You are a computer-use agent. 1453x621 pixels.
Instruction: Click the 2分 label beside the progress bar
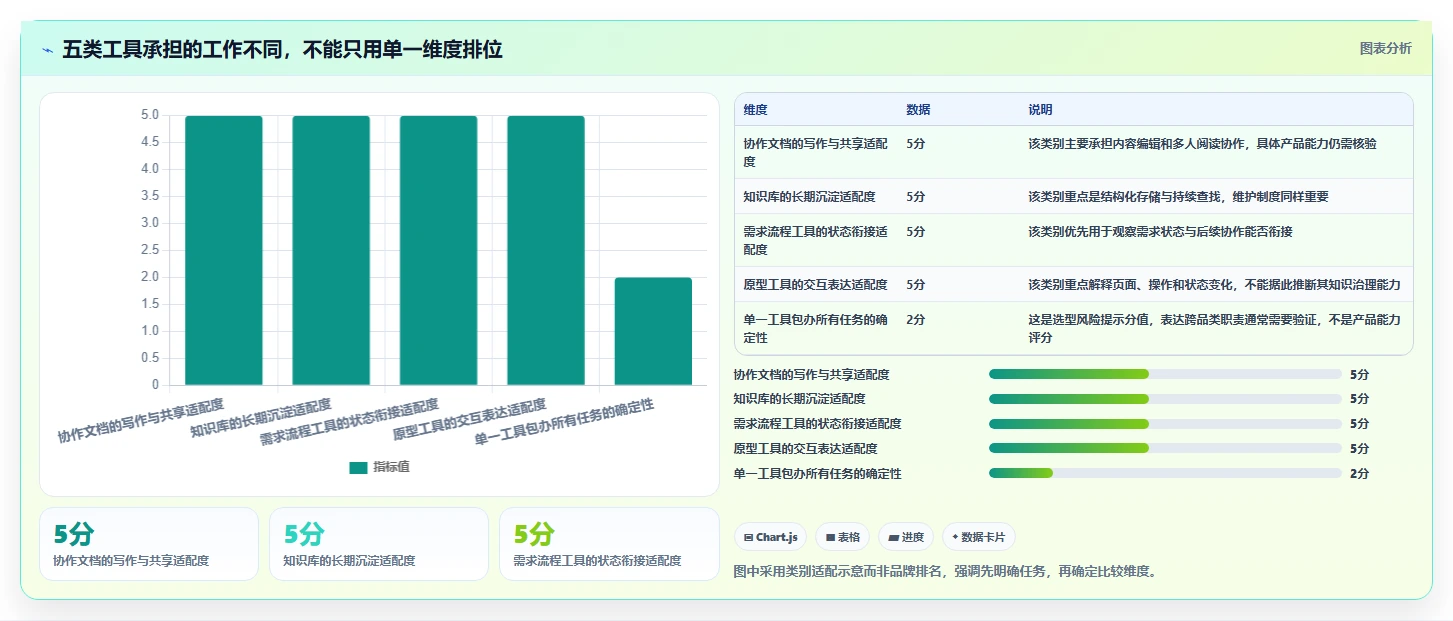tap(1359, 474)
